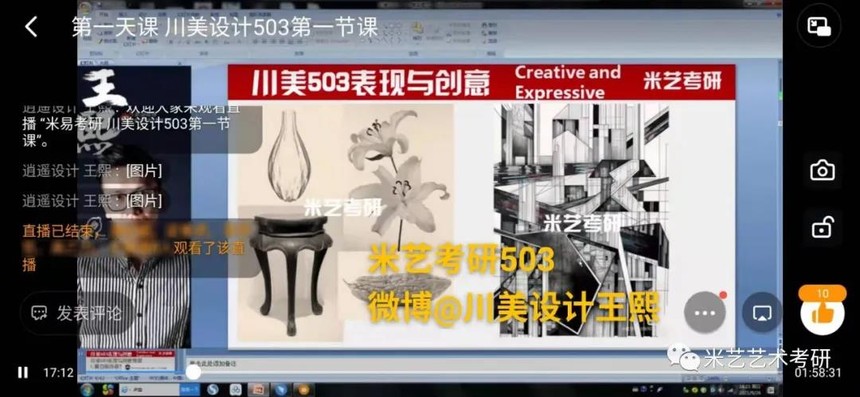Open picture-in-picture mode icon
This screenshot has height=397, width=860.
pyautogui.click(x=819, y=26)
